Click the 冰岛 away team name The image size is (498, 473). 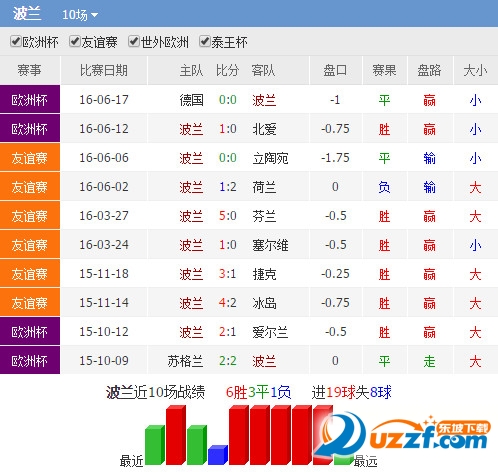click(x=264, y=303)
